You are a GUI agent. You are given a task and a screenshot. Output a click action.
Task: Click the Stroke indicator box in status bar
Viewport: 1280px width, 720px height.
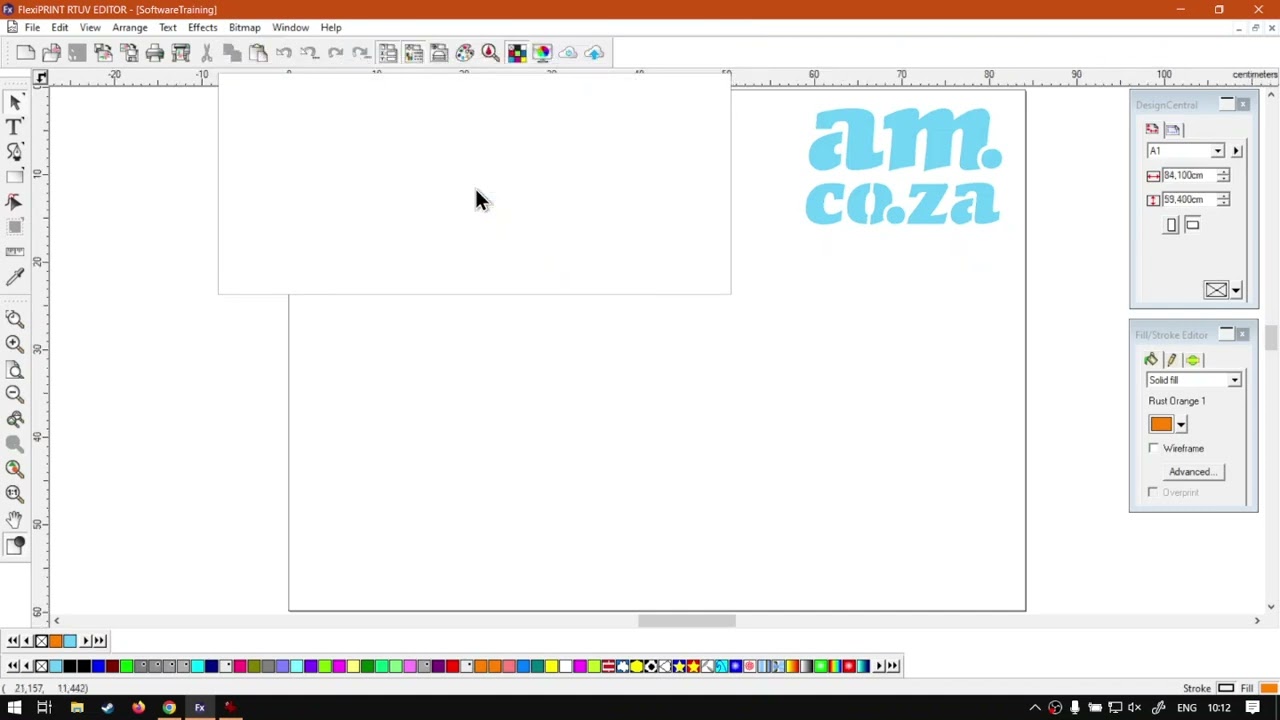coord(1226,688)
